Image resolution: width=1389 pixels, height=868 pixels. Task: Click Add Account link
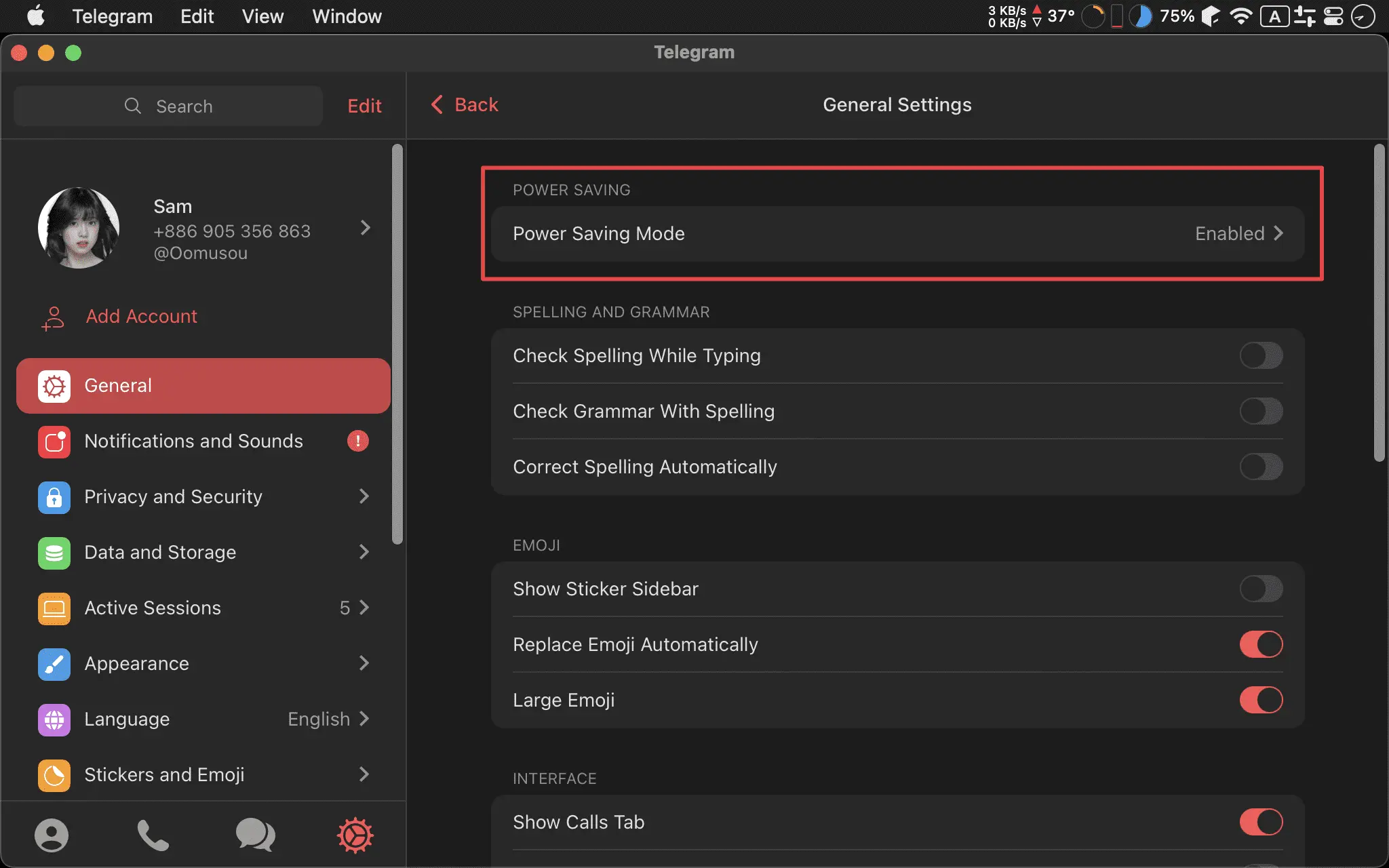point(141,316)
